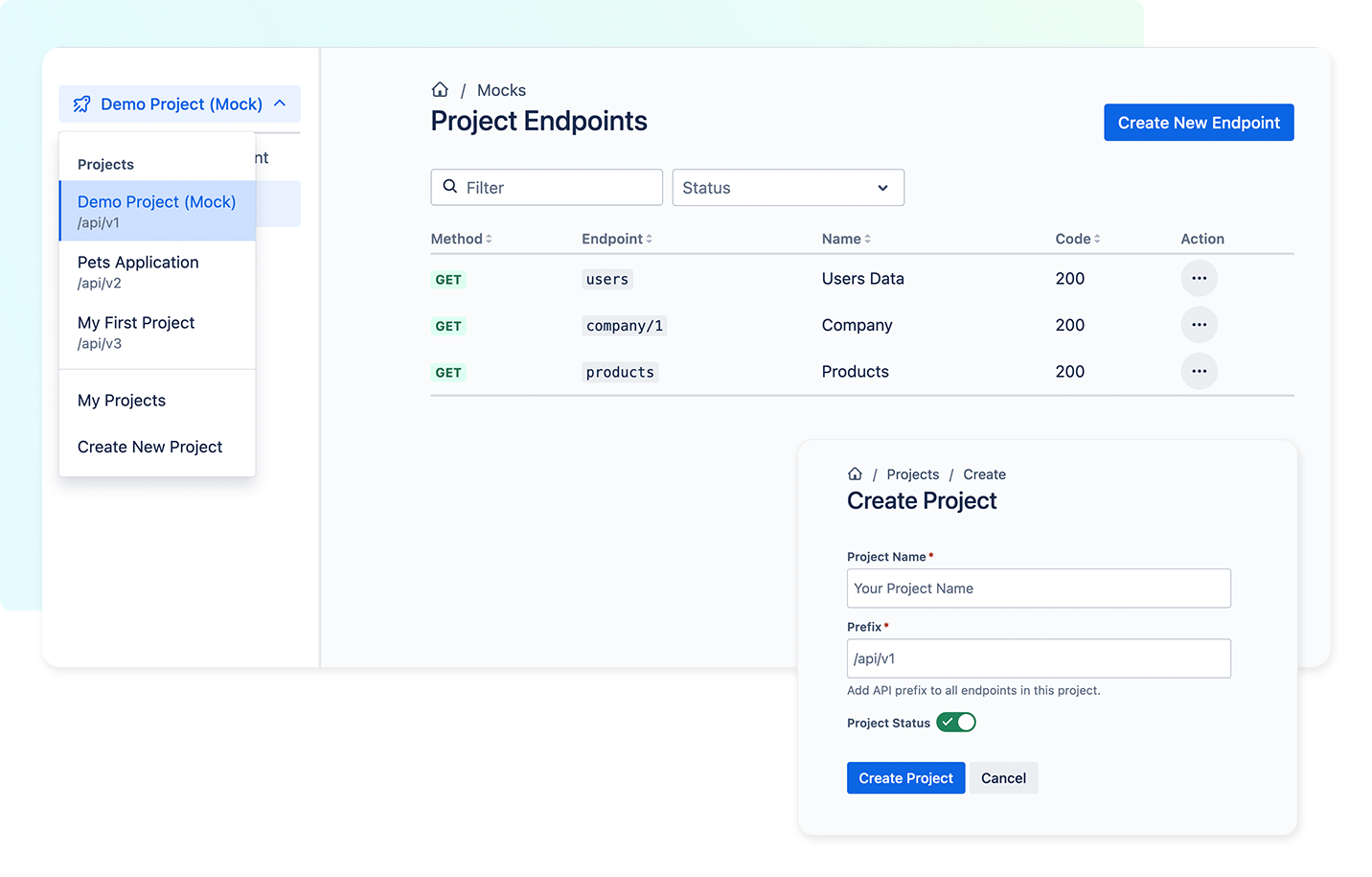Collapse the project switcher chevron
The height and width of the screenshot is (877, 1372).
click(280, 103)
